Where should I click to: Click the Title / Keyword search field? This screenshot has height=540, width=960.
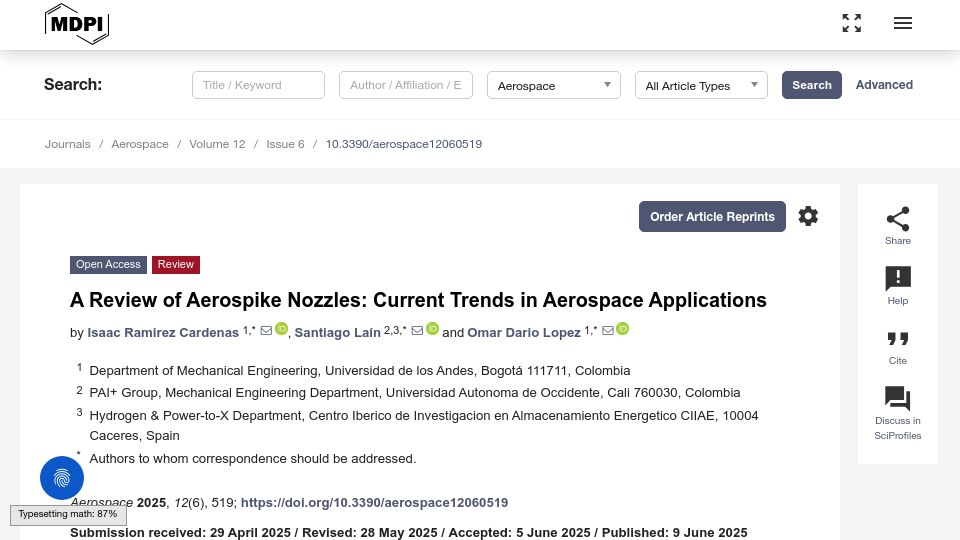click(258, 85)
